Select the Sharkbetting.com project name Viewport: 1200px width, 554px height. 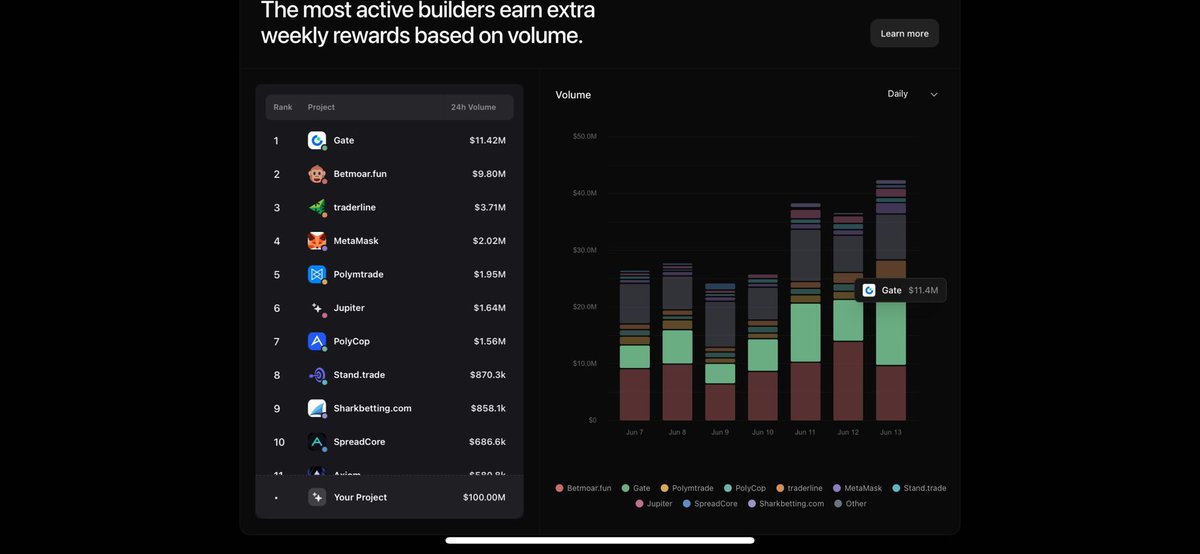point(372,409)
